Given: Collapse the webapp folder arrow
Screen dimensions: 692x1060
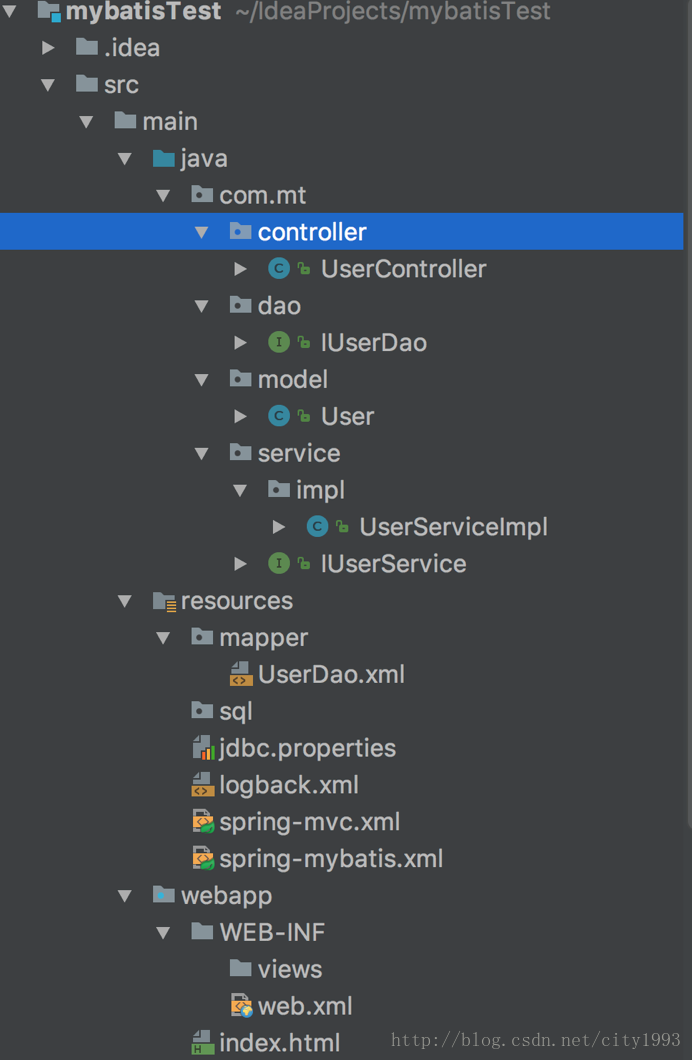Looking at the screenshot, I should click(x=125, y=896).
